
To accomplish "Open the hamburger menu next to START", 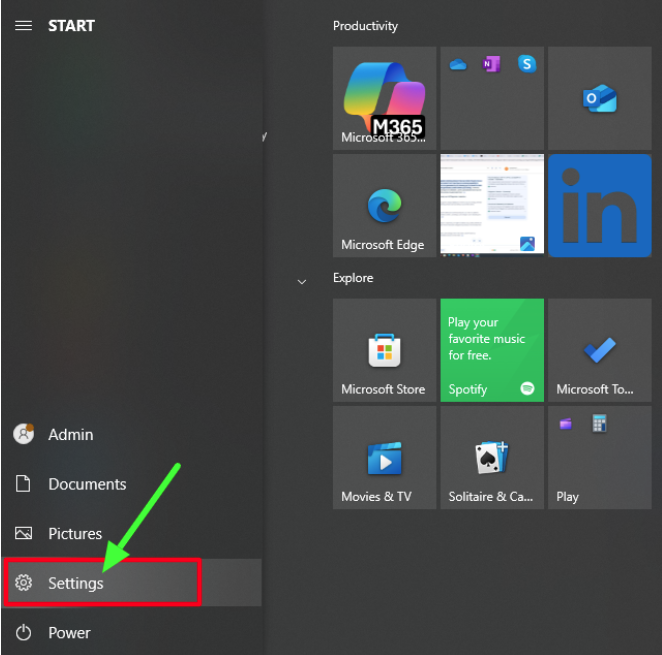I will click(23, 26).
